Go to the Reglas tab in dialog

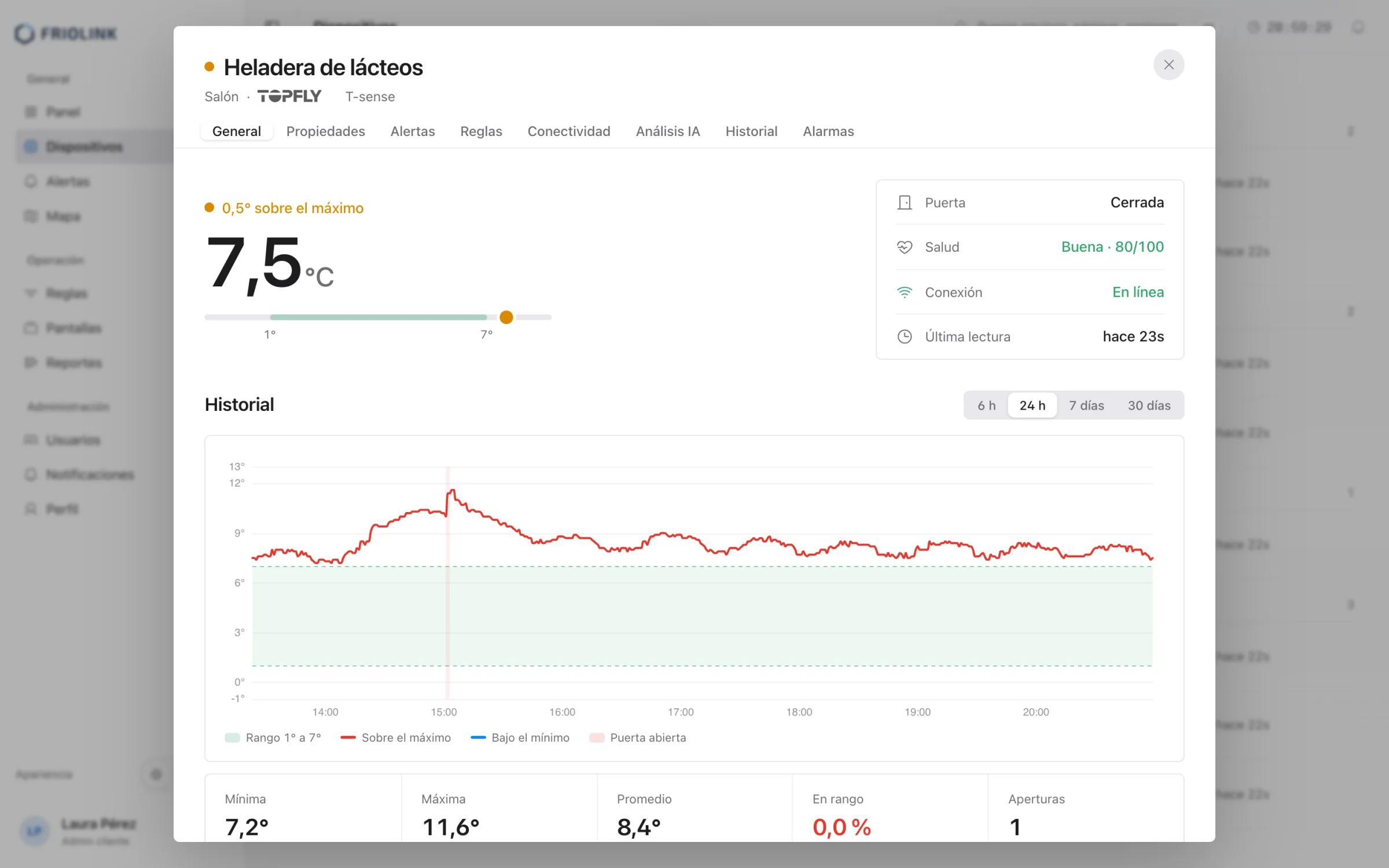481,131
